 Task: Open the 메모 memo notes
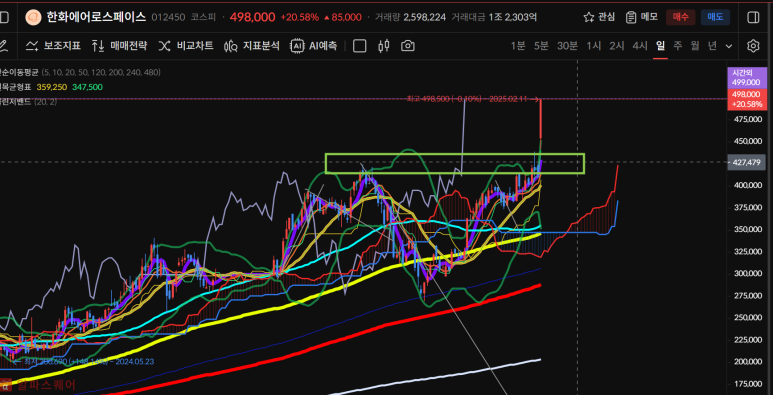pyautogui.click(x=641, y=17)
